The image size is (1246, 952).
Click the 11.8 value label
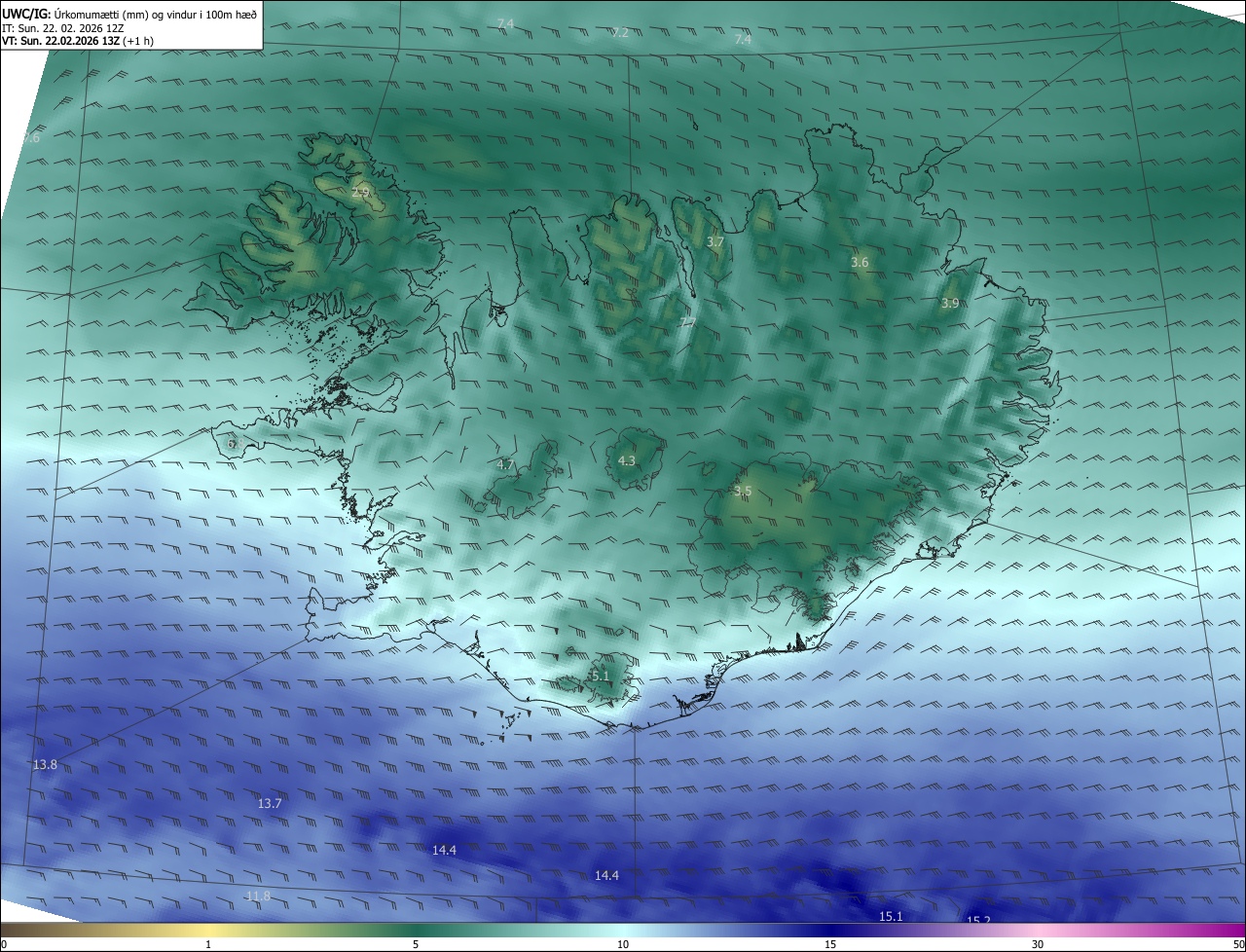(258, 897)
